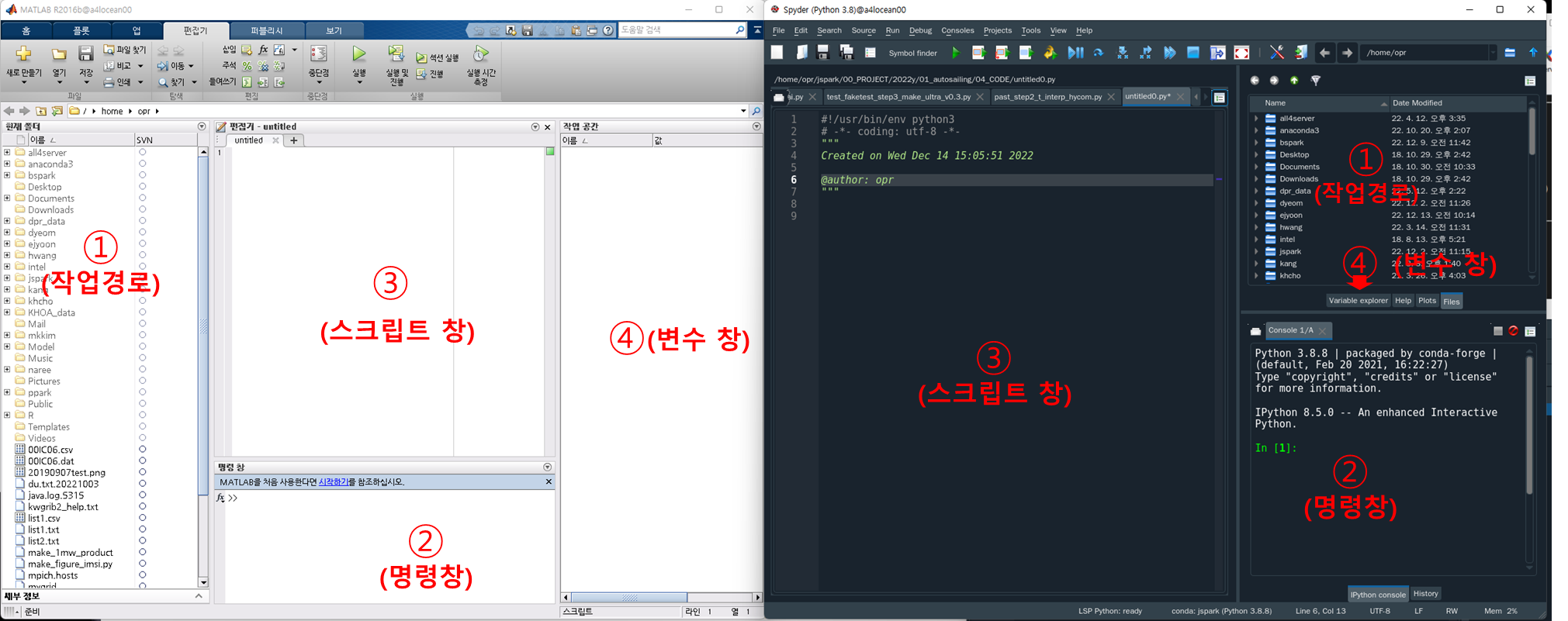The width and height of the screenshot is (1568, 621).
Task: Click MATLAB's 파일 찾기 (Find Files) button
Action: (x=125, y=50)
